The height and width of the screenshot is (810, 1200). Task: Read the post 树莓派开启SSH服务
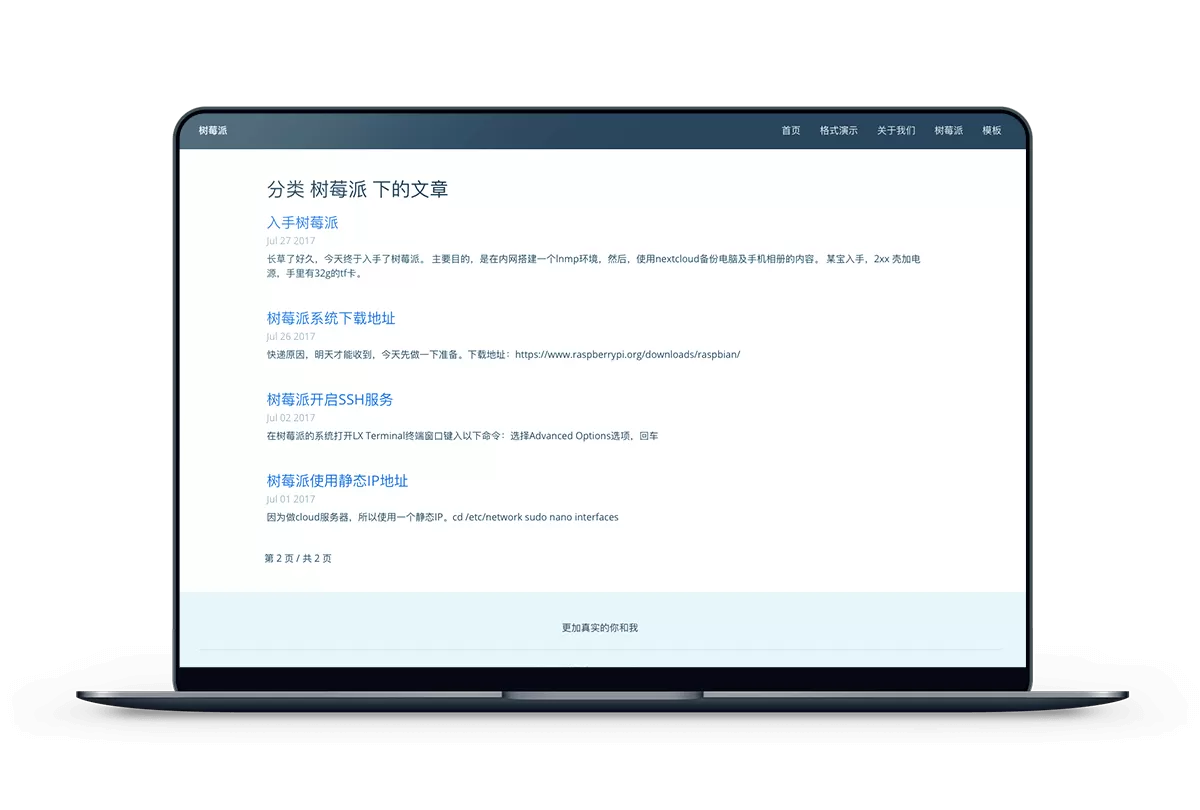tap(330, 400)
